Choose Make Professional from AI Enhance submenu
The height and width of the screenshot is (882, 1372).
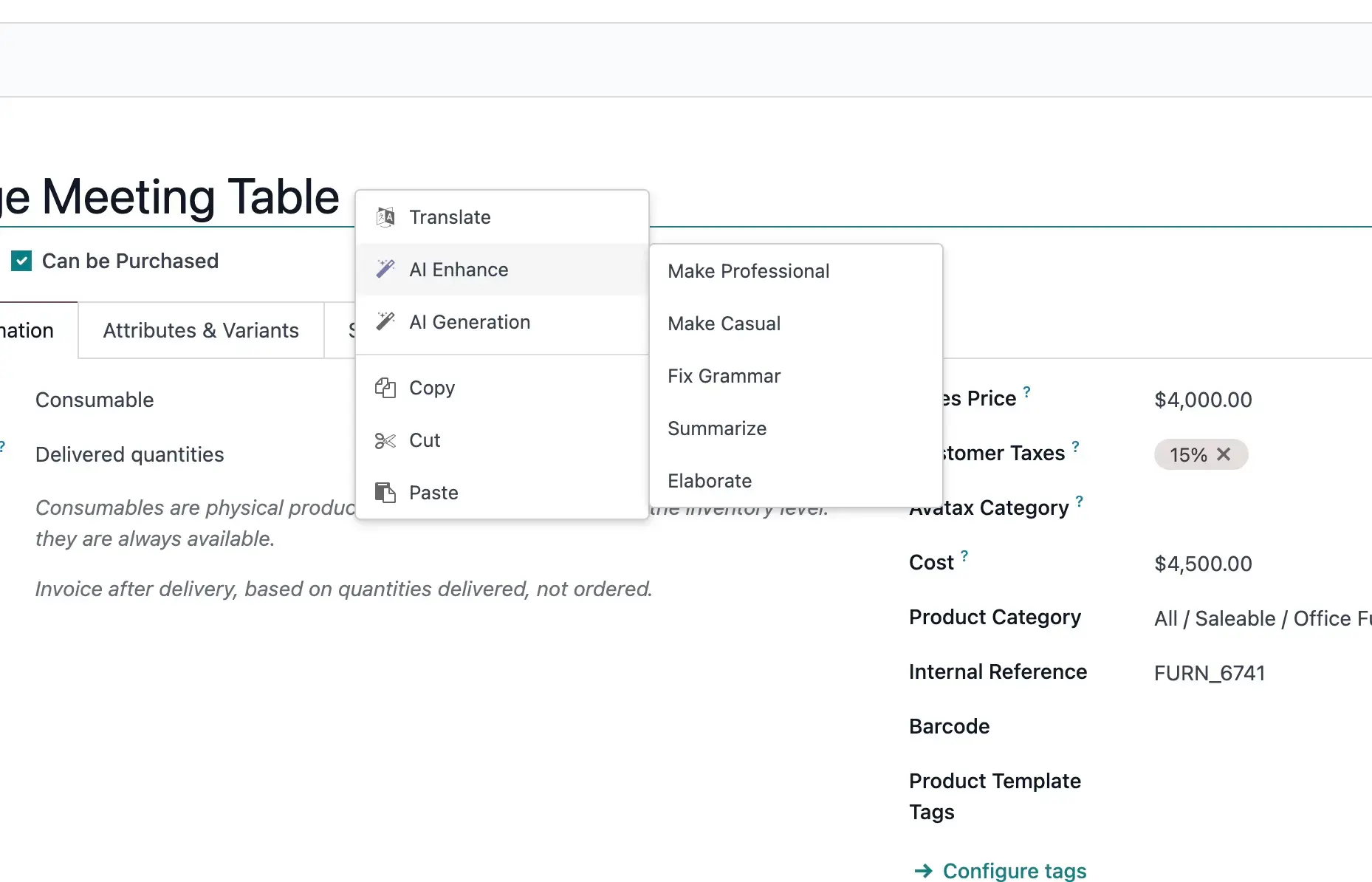click(x=748, y=271)
